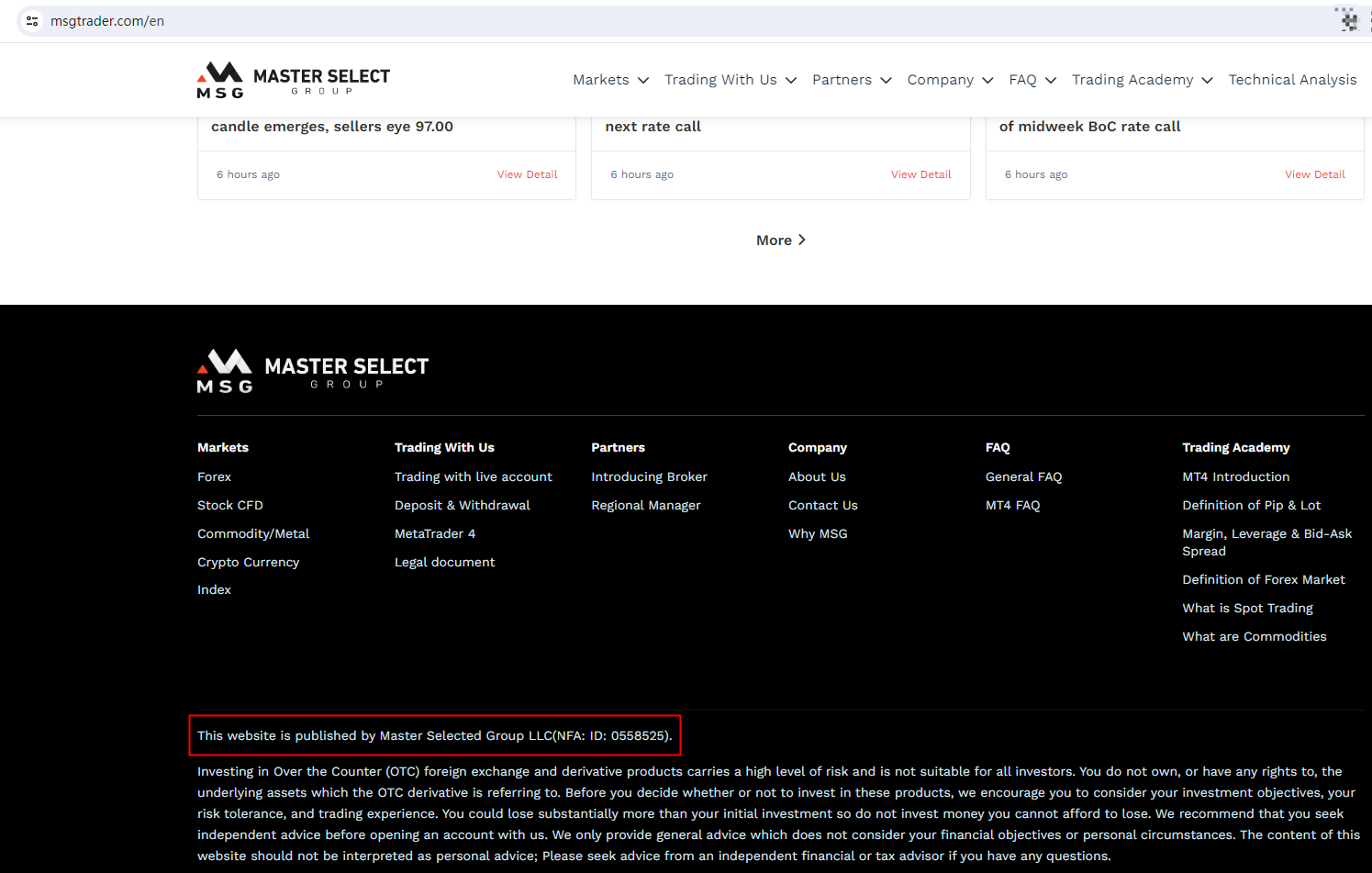Expand the Trading Academy header dropdown

click(1143, 80)
